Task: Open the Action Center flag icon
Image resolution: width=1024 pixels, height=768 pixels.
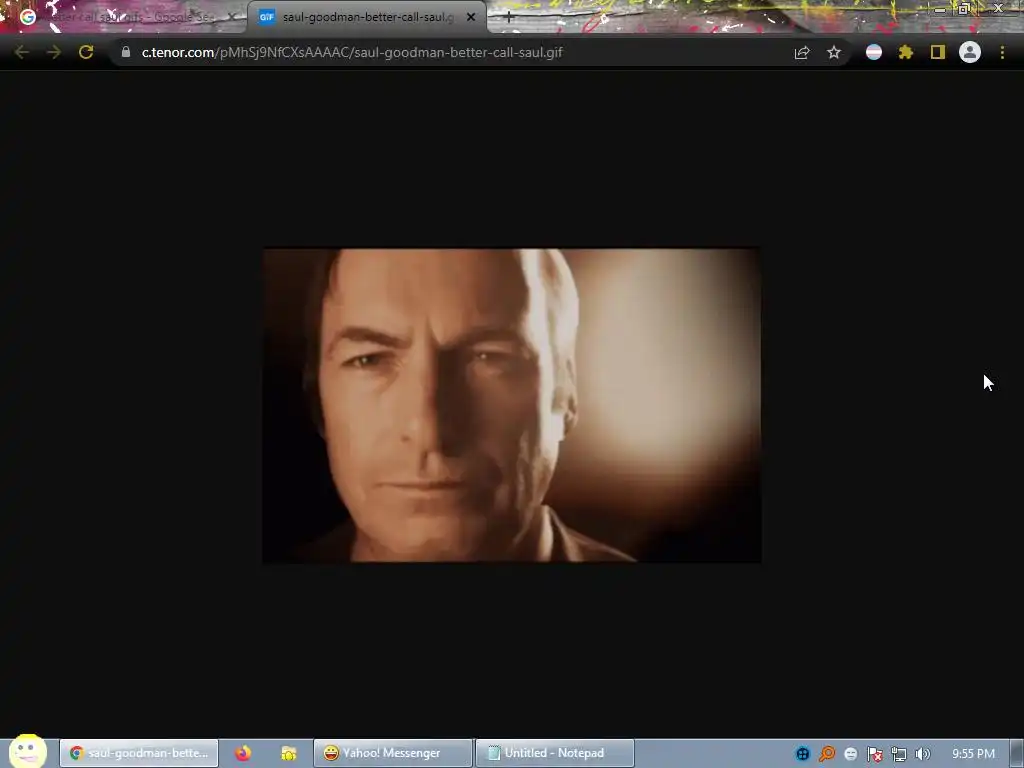Action: coord(874,754)
